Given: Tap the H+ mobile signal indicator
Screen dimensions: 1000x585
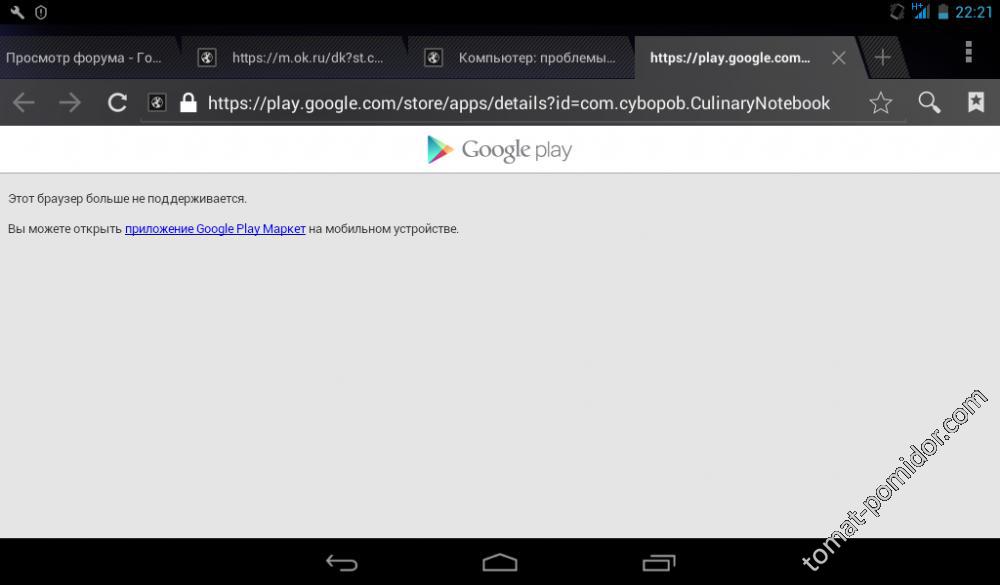Looking at the screenshot, I should [921, 11].
